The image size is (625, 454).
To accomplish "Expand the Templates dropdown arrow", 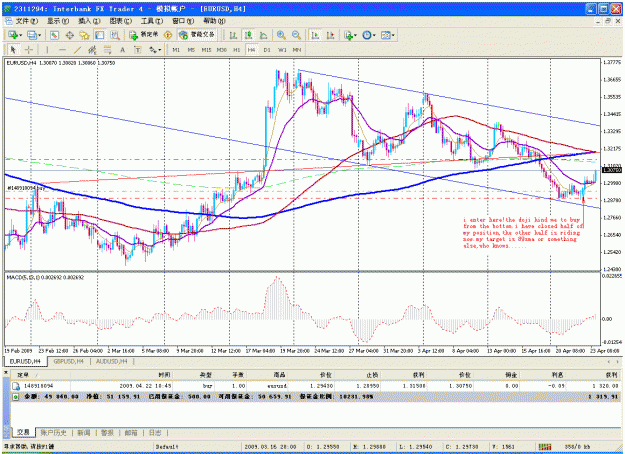I will point(393,35).
